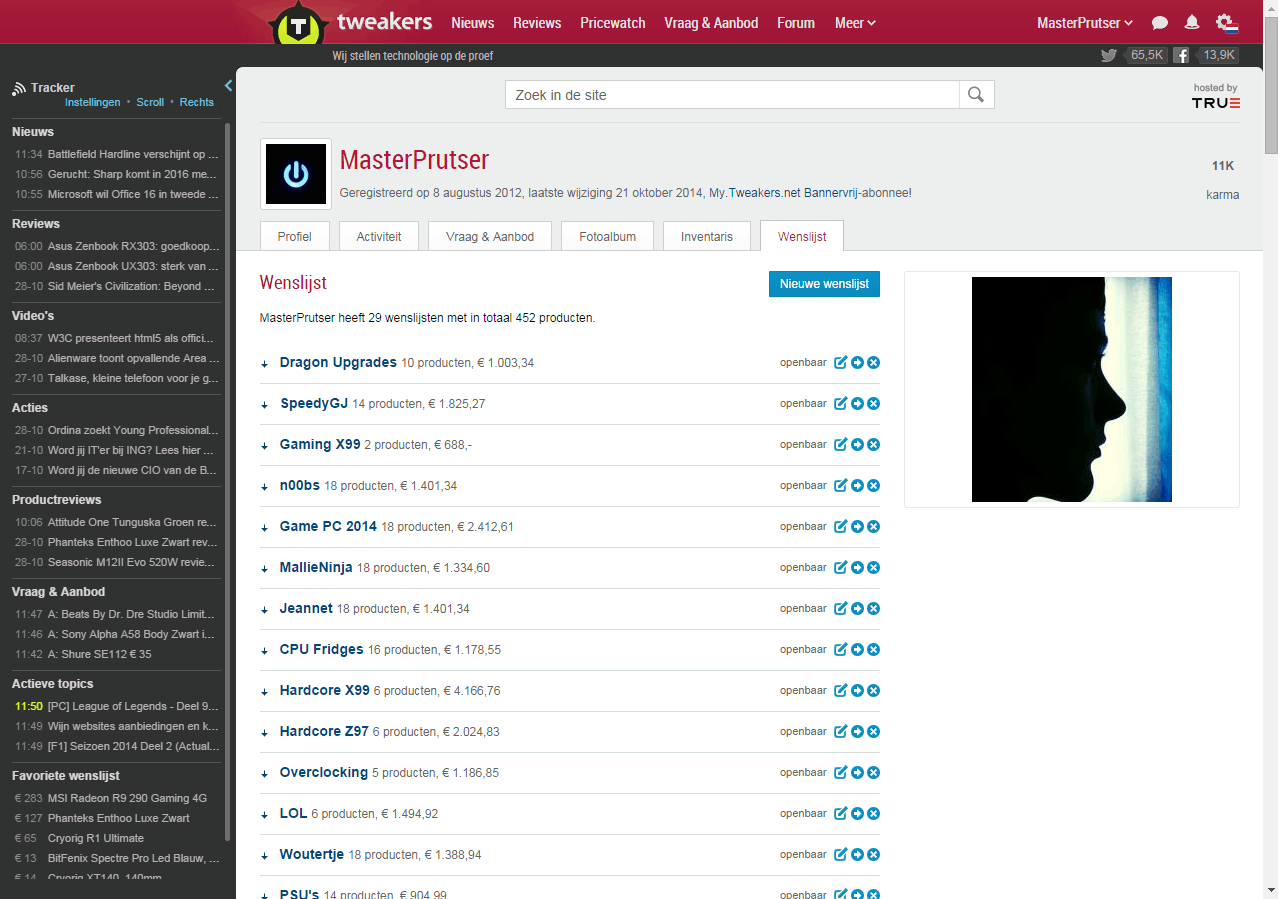Image resolution: width=1278 pixels, height=899 pixels.
Task: Click arrow icon for Game PC 2014
Action: click(857, 526)
